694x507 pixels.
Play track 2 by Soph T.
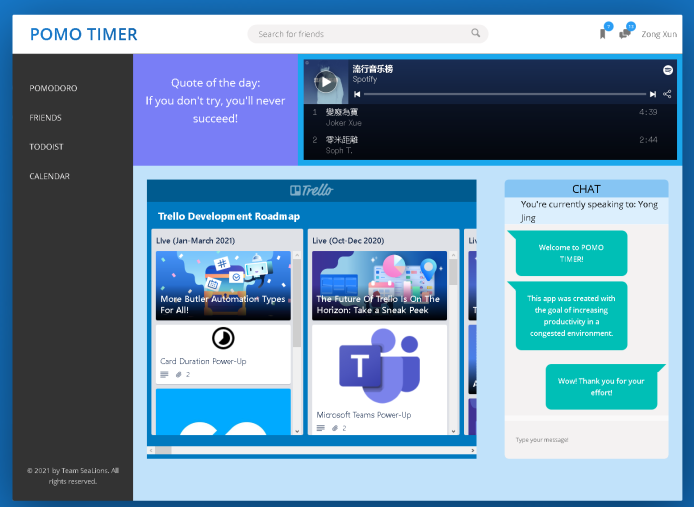coord(490,145)
